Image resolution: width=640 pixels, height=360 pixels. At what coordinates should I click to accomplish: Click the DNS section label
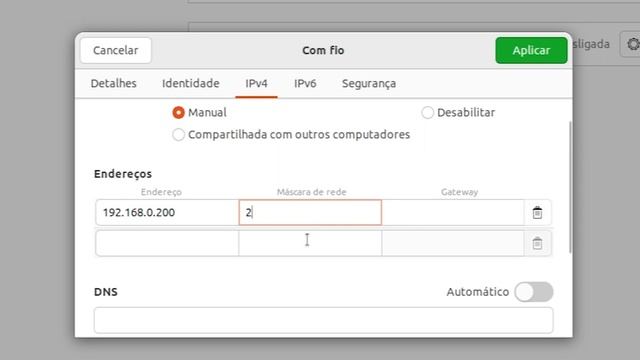pos(106,292)
